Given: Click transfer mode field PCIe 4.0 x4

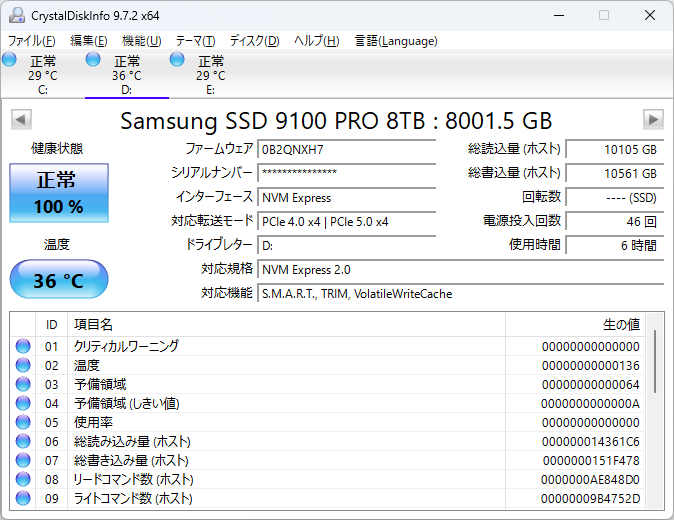Looking at the screenshot, I should tap(346, 222).
